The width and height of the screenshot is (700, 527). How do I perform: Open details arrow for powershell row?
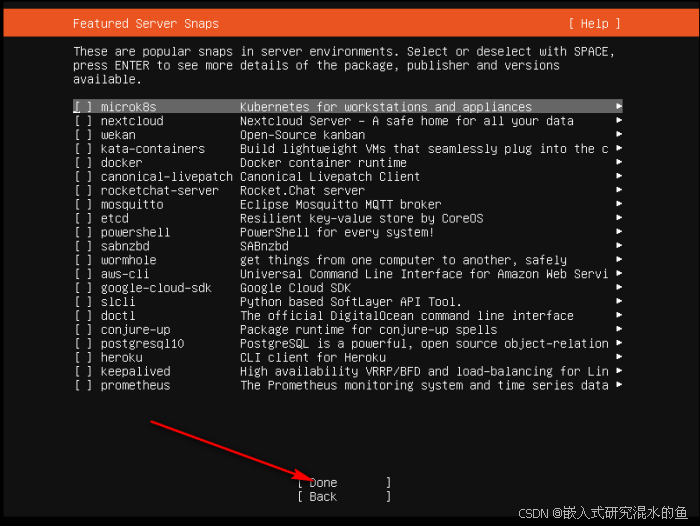click(x=619, y=231)
